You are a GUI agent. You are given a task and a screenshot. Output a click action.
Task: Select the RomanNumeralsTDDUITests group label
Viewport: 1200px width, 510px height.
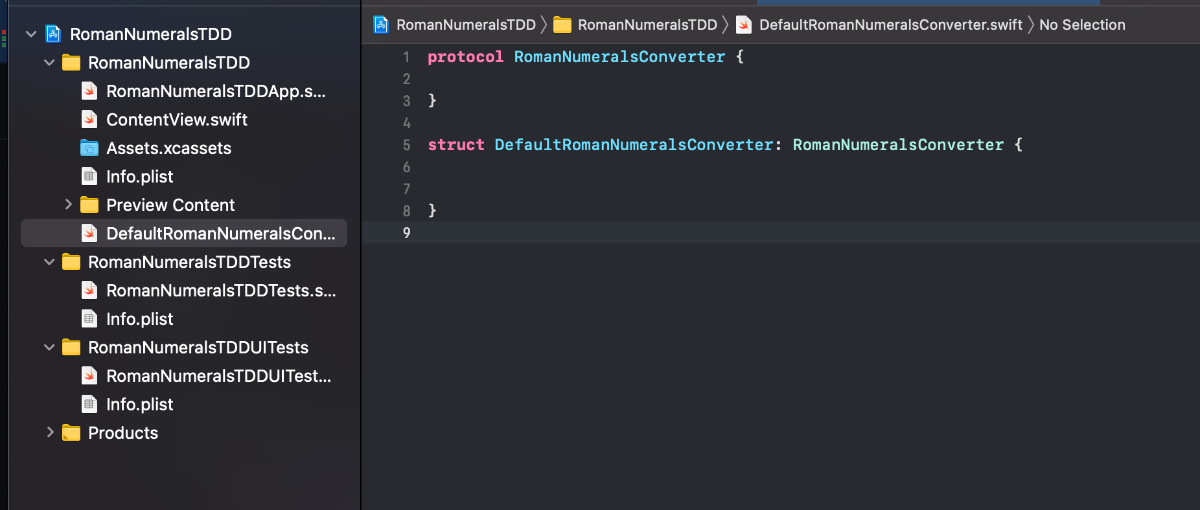198,348
